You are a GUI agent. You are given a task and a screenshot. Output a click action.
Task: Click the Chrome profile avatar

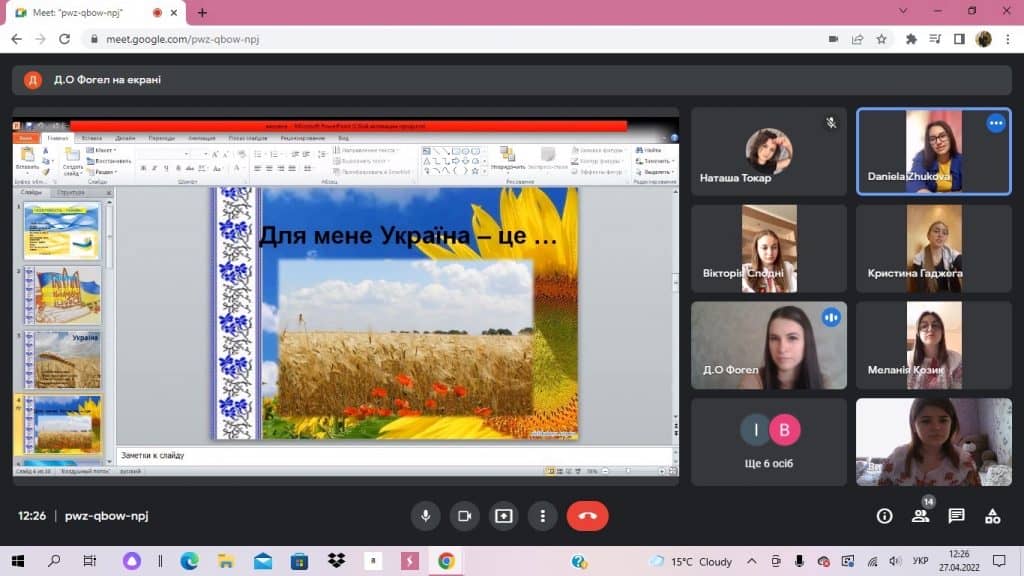click(x=984, y=39)
